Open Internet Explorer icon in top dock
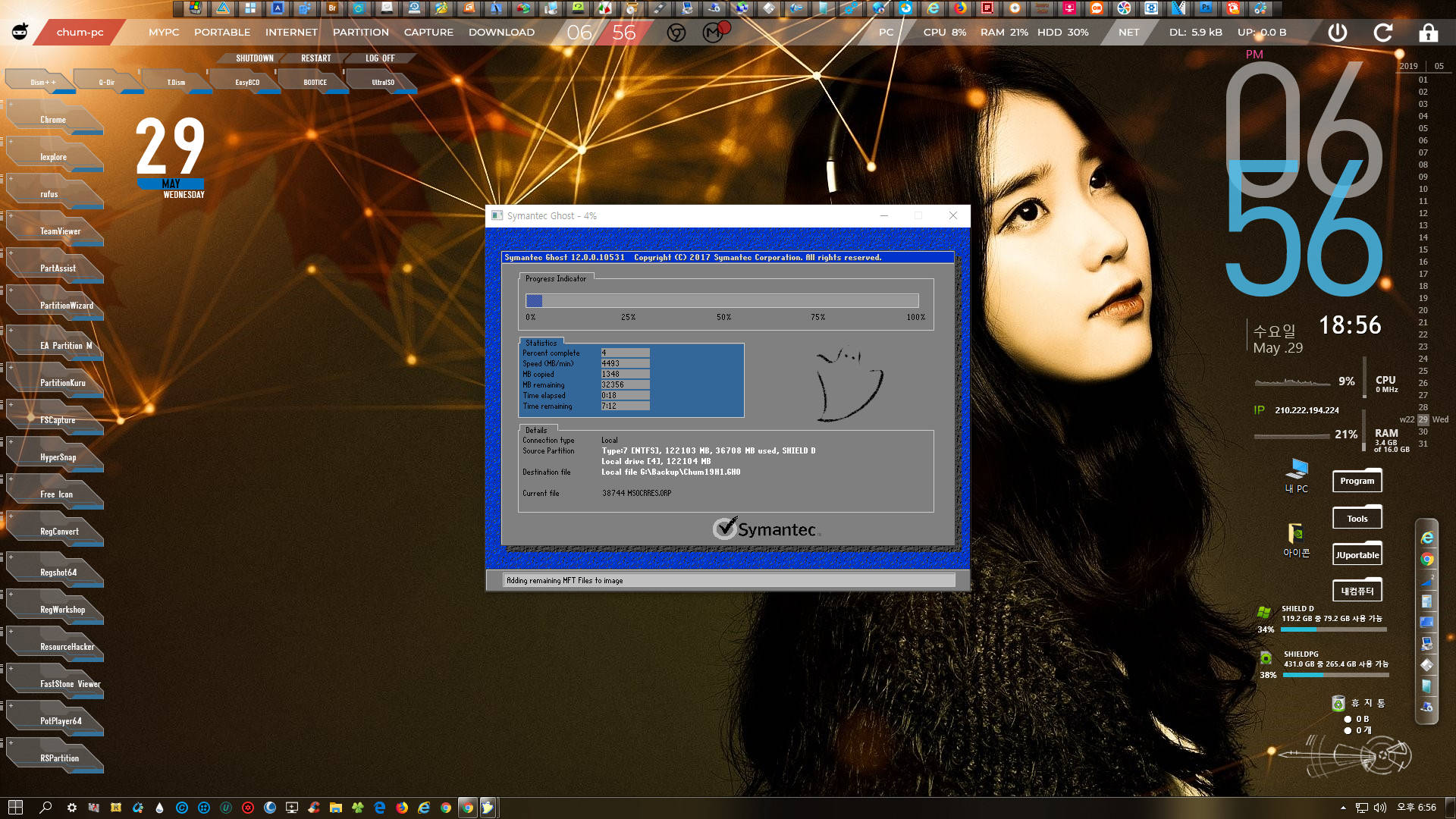The image size is (1456, 819). coord(933,8)
